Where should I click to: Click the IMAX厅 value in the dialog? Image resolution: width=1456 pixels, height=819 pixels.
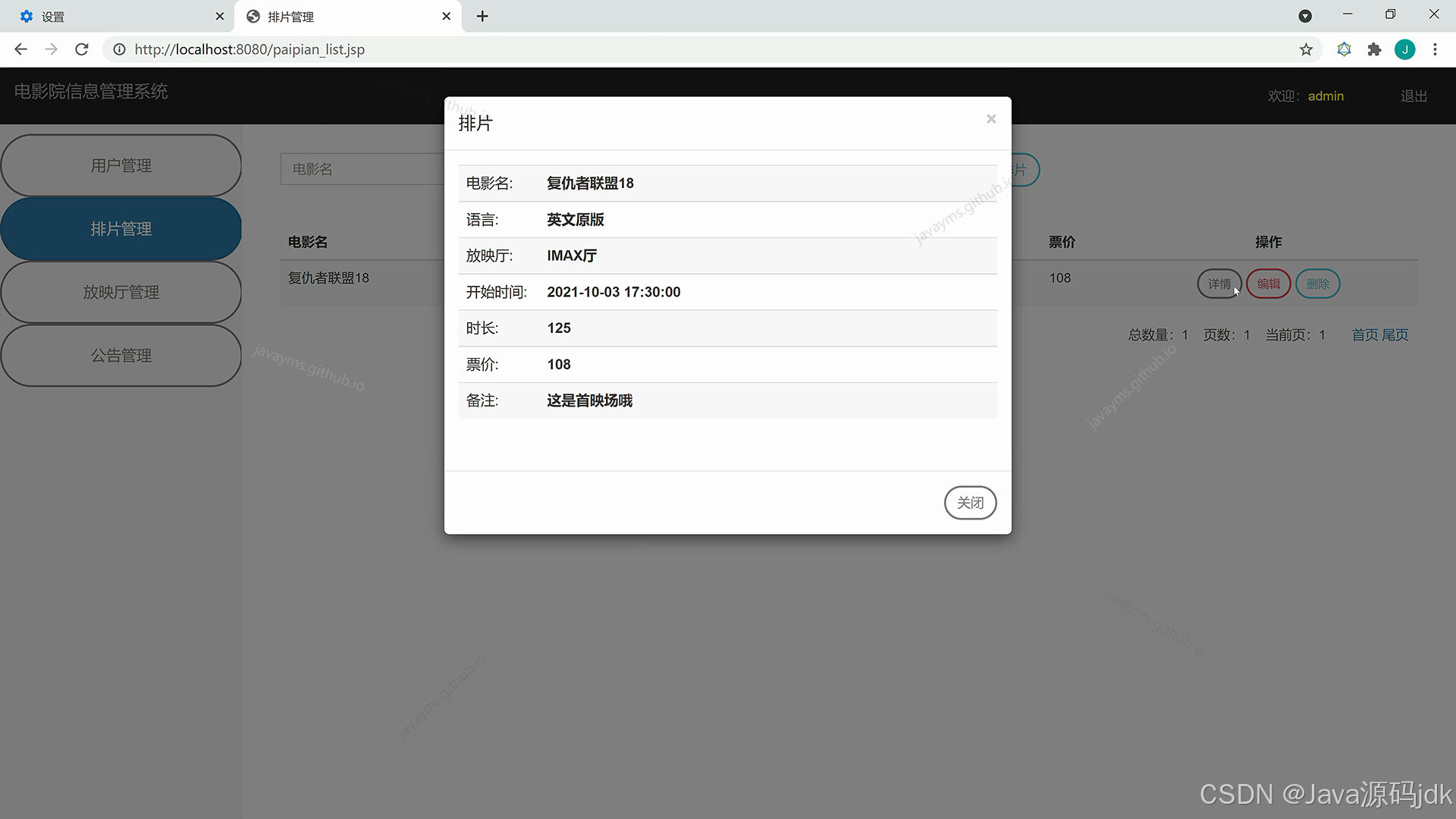click(x=572, y=256)
